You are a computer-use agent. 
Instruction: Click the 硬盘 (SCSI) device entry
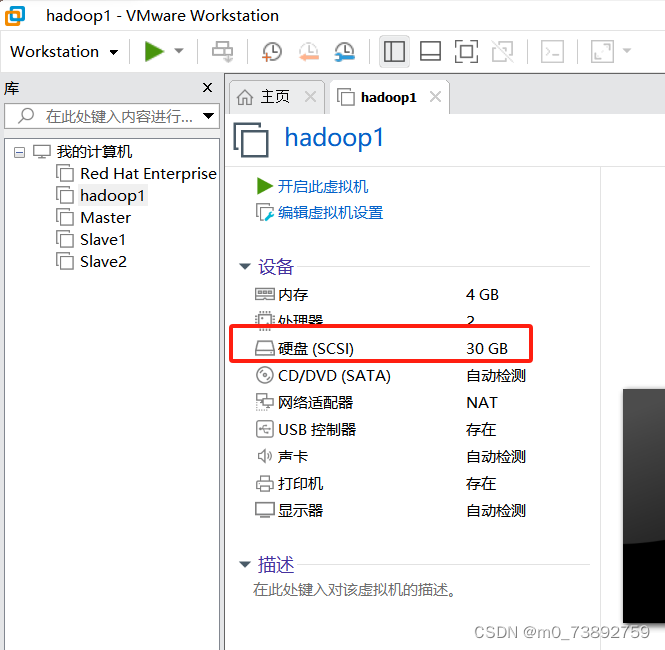pos(316,349)
